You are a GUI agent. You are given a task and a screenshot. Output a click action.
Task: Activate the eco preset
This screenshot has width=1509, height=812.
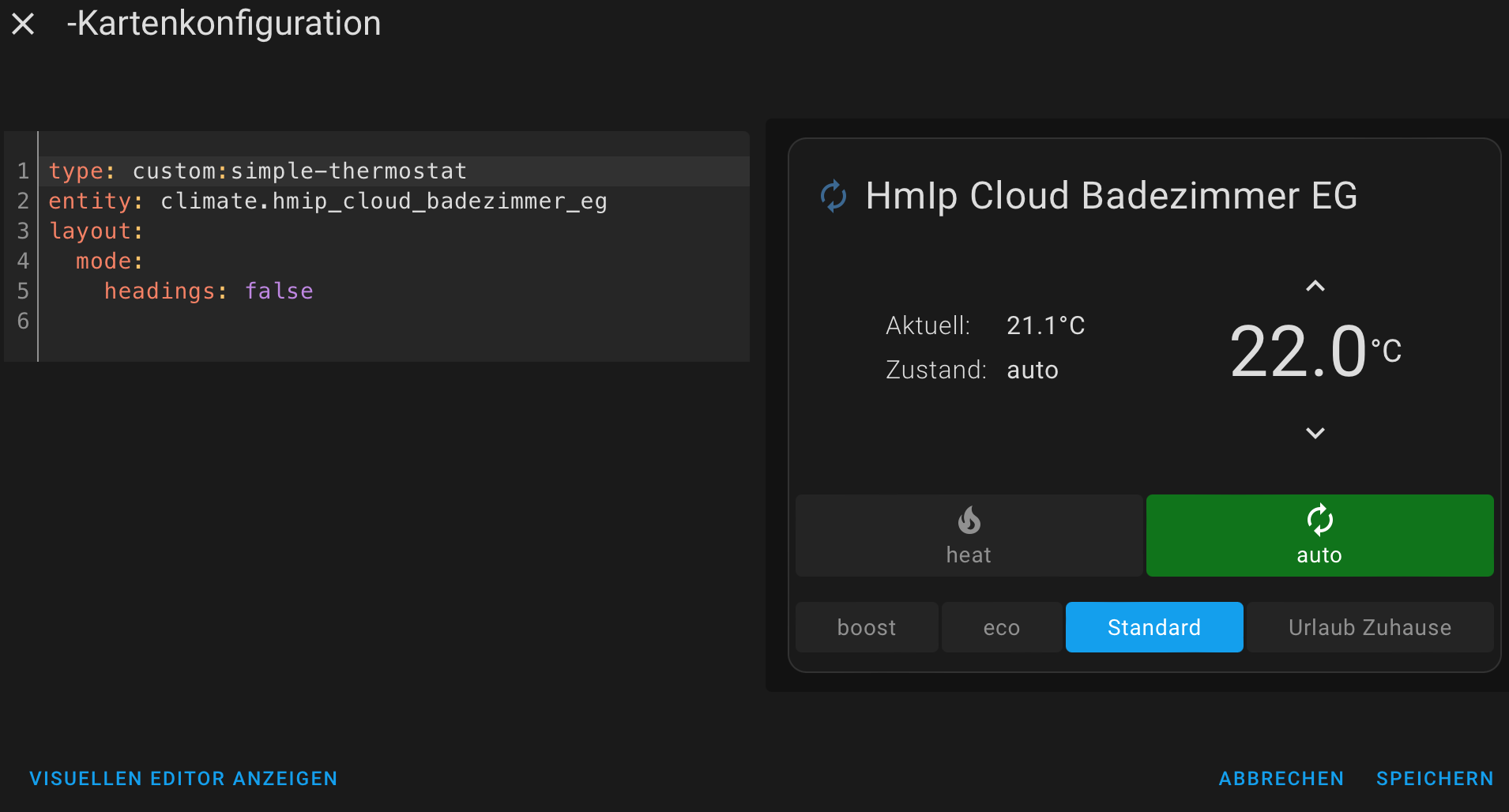1001,627
